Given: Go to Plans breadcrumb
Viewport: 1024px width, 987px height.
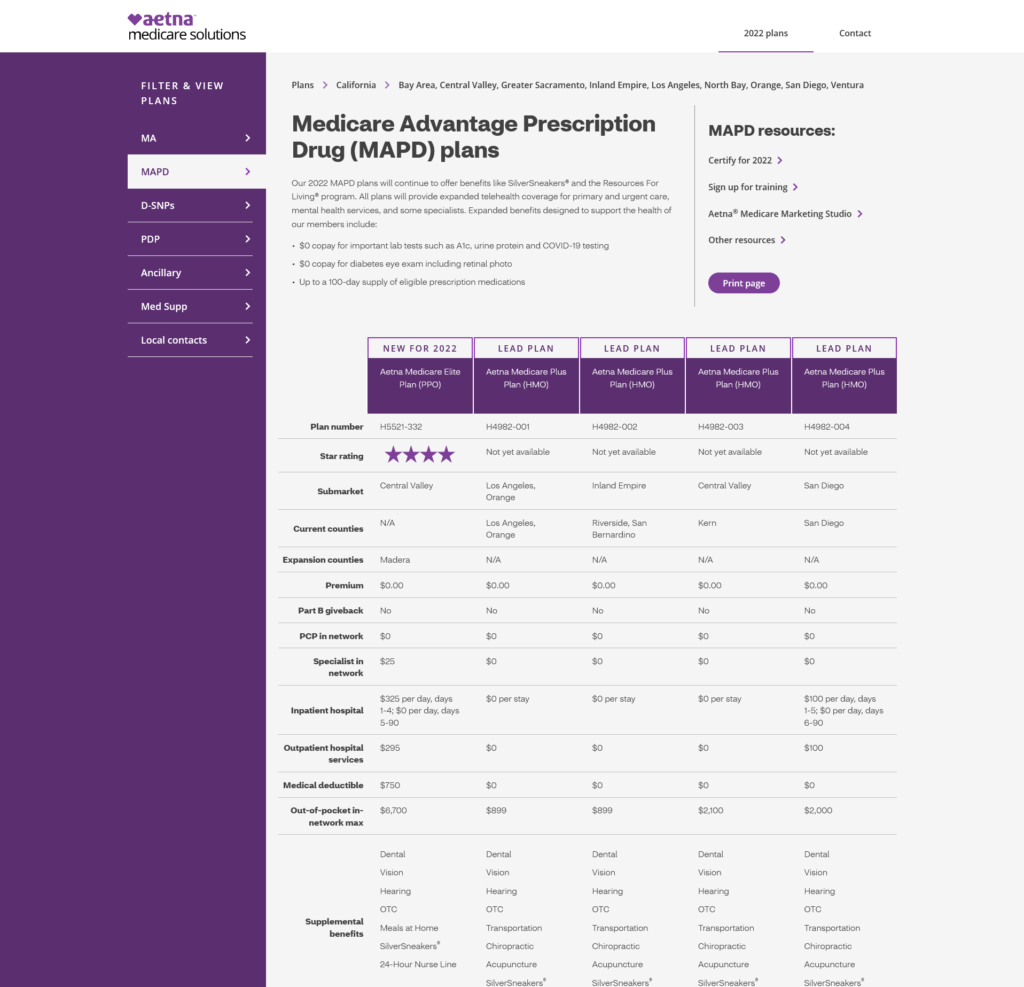Looking at the screenshot, I should pyautogui.click(x=302, y=85).
